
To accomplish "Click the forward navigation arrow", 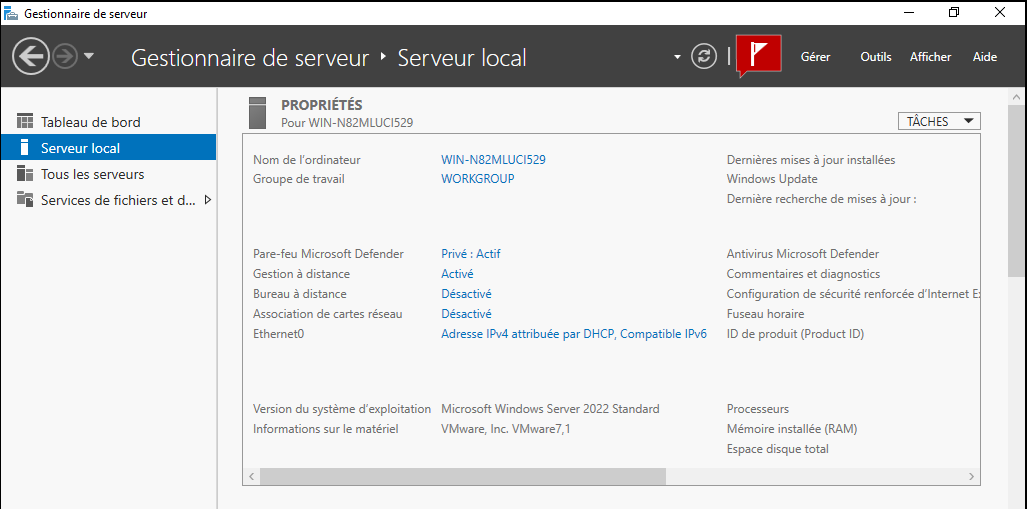I will point(65,58).
